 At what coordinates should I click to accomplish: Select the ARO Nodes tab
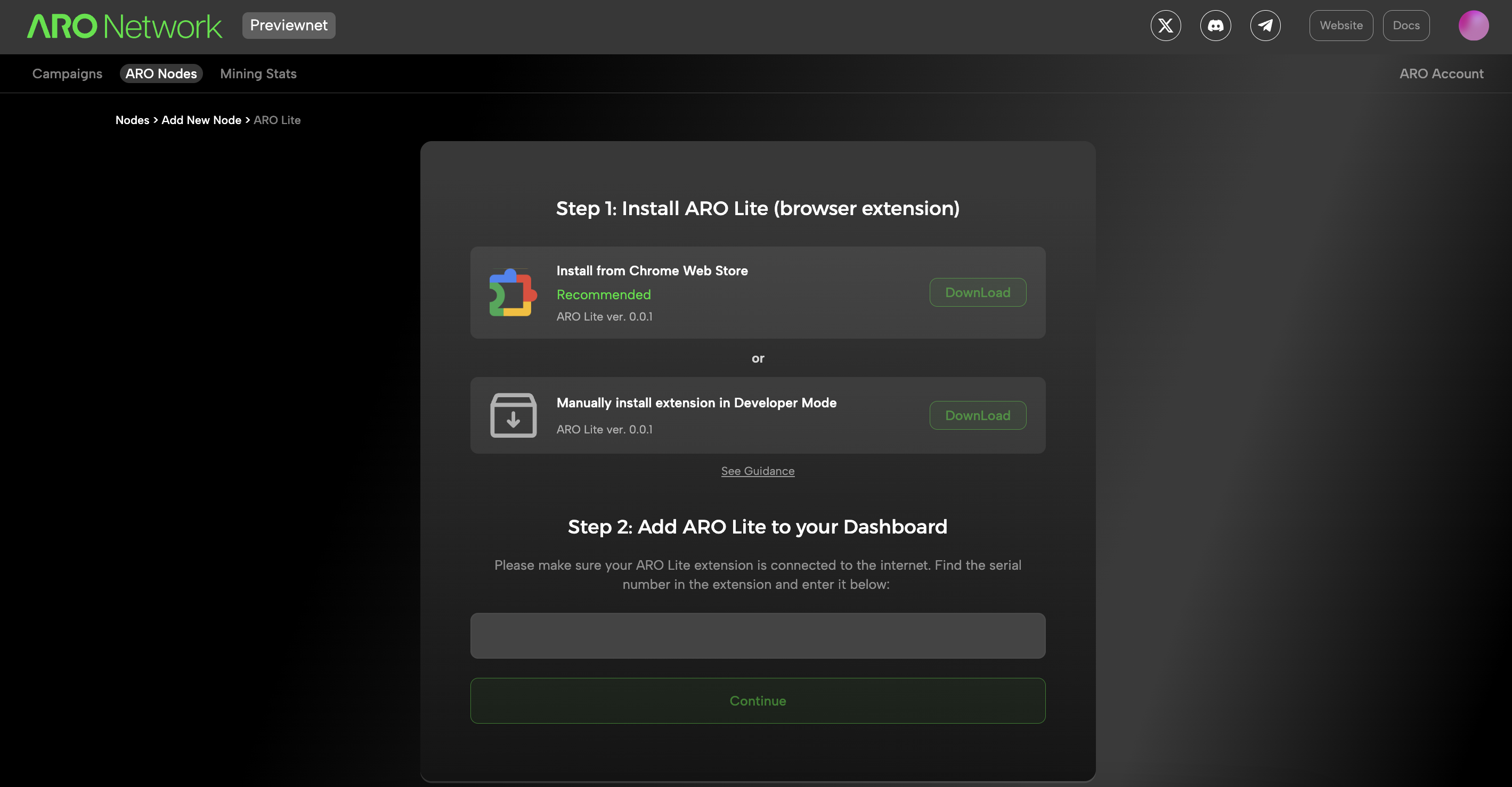coord(161,74)
